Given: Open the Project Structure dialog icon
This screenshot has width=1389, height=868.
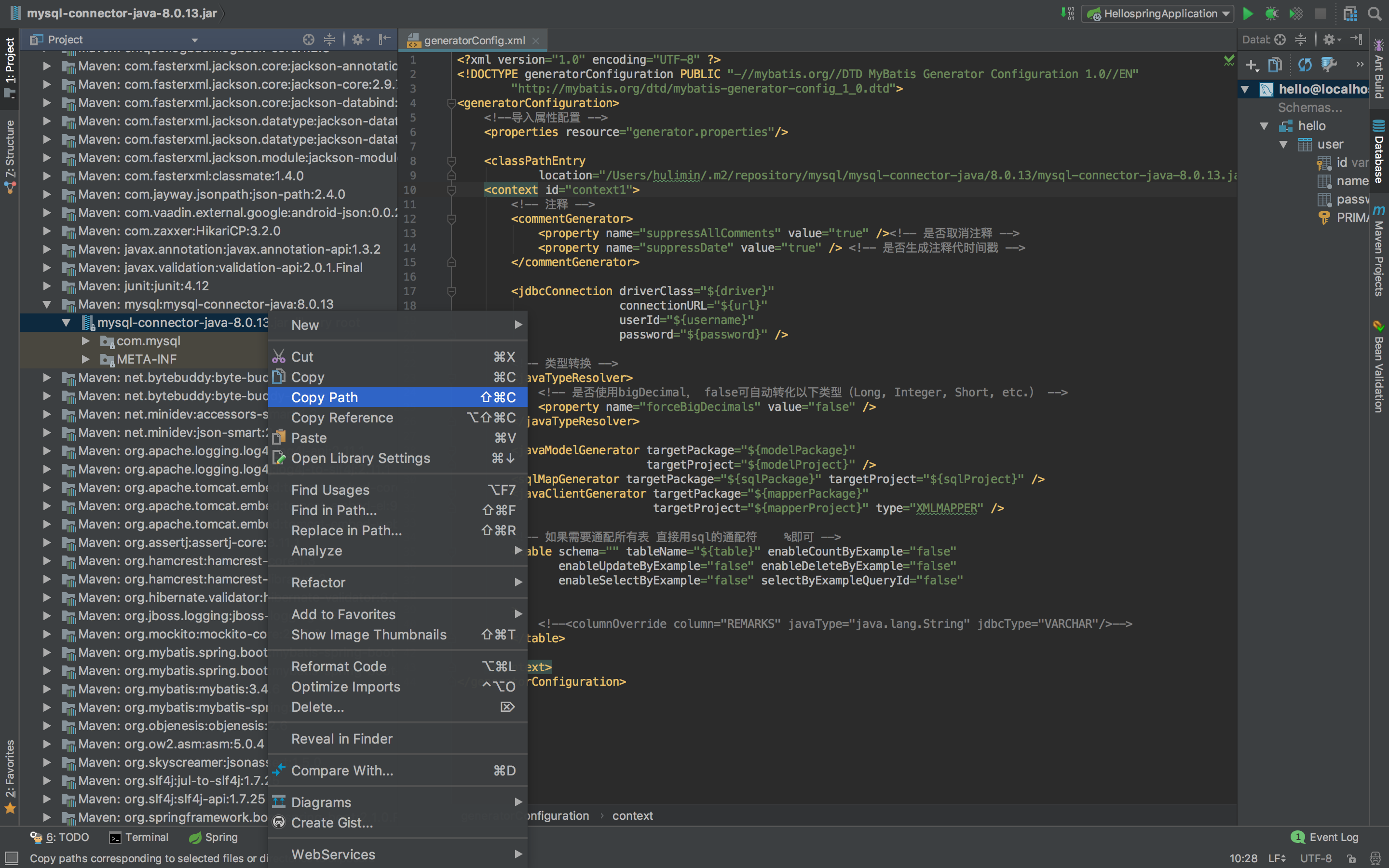Looking at the screenshot, I should [x=1350, y=14].
